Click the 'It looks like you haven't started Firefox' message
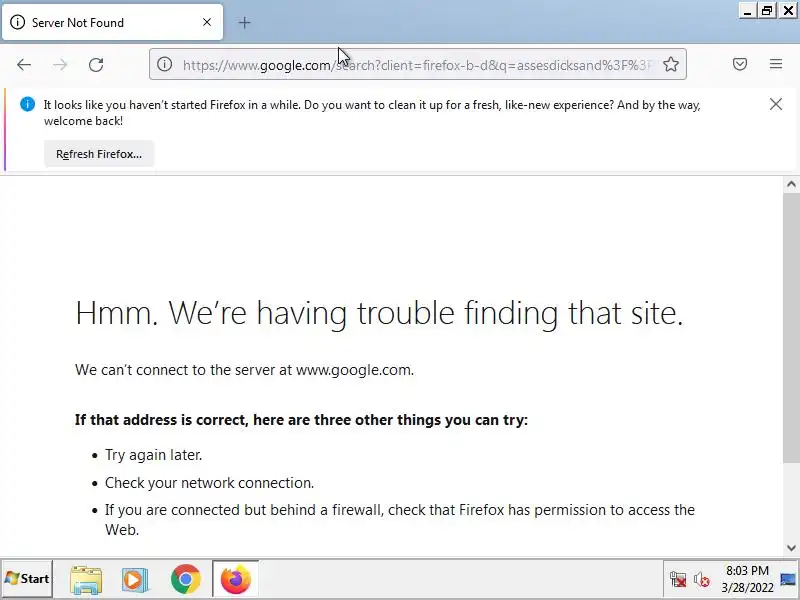Image resolution: width=800 pixels, height=600 pixels. pos(372,113)
